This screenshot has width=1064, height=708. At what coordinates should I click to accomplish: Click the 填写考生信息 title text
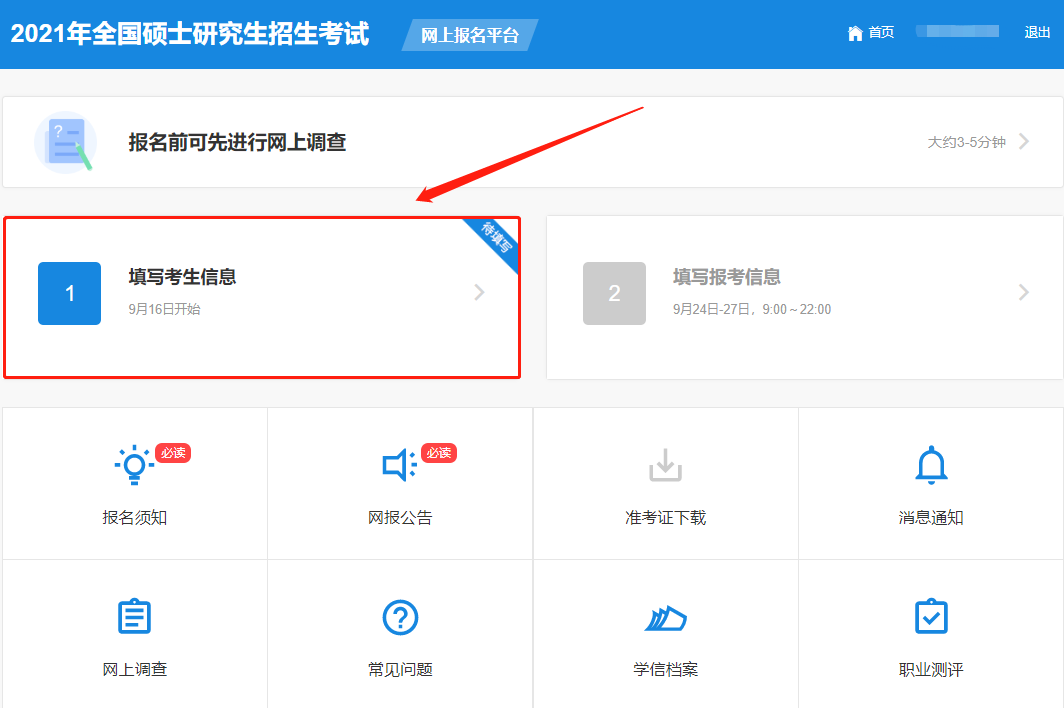point(183,277)
